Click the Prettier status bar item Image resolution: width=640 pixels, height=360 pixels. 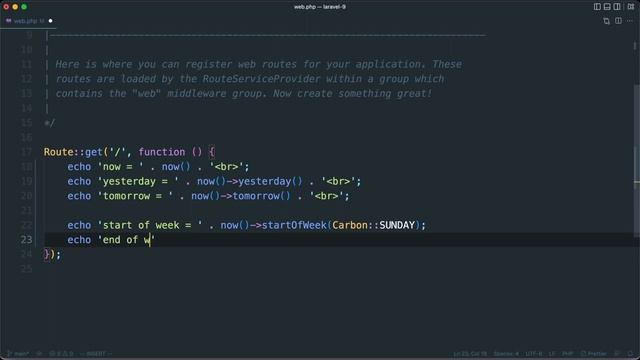[x=594, y=353]
